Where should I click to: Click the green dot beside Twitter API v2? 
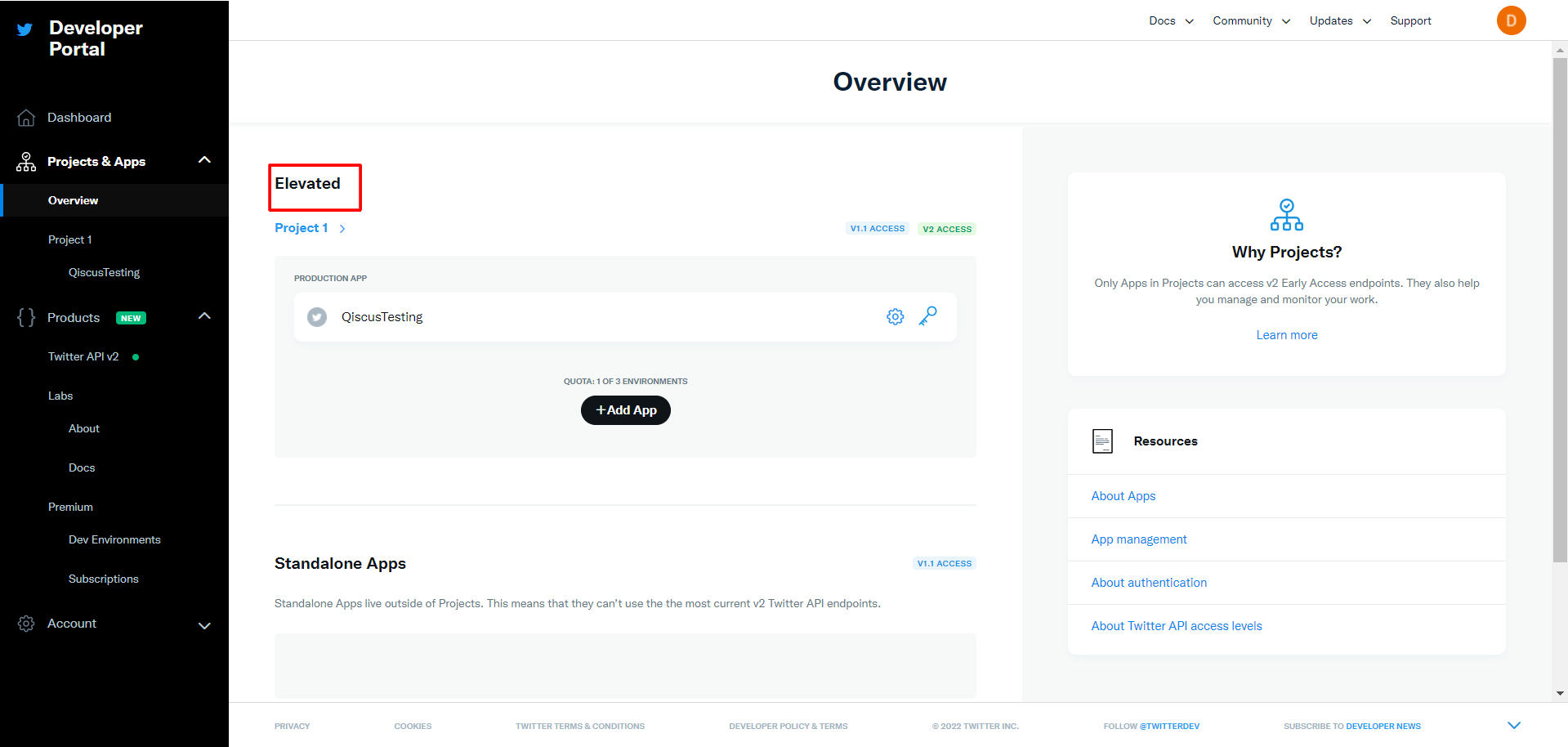[x=136, y=357]
